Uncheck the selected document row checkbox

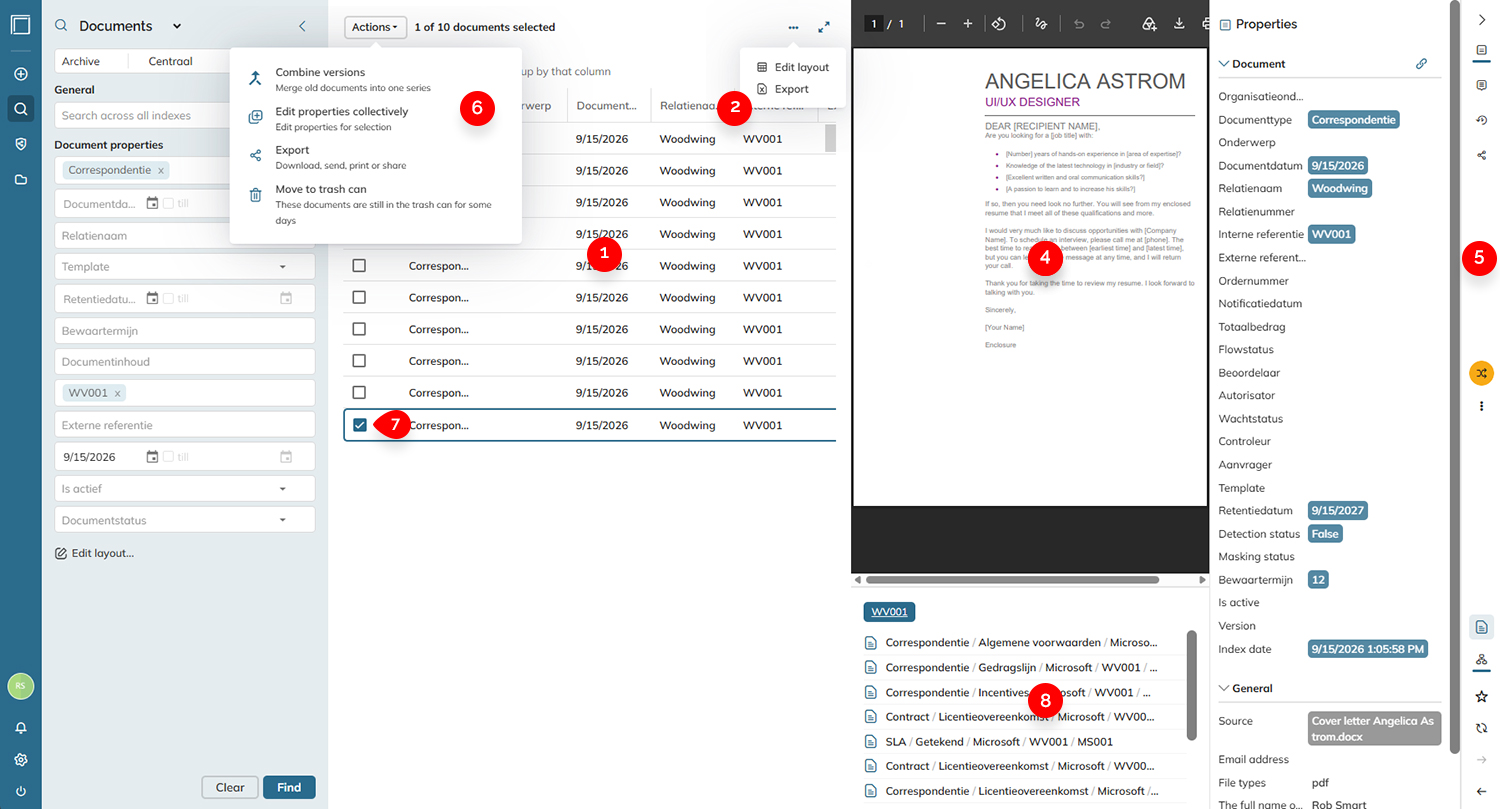359,425
